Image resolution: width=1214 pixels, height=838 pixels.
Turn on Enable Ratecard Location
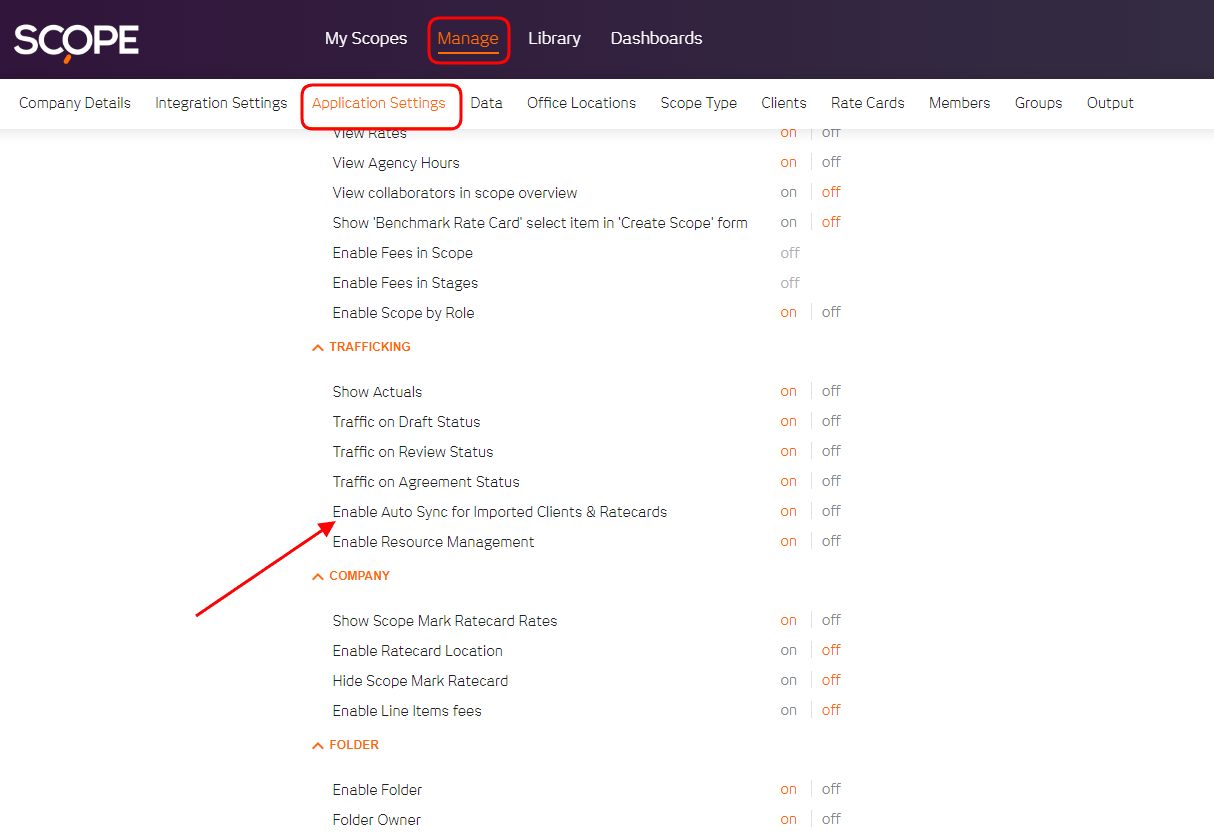(789, 650)
